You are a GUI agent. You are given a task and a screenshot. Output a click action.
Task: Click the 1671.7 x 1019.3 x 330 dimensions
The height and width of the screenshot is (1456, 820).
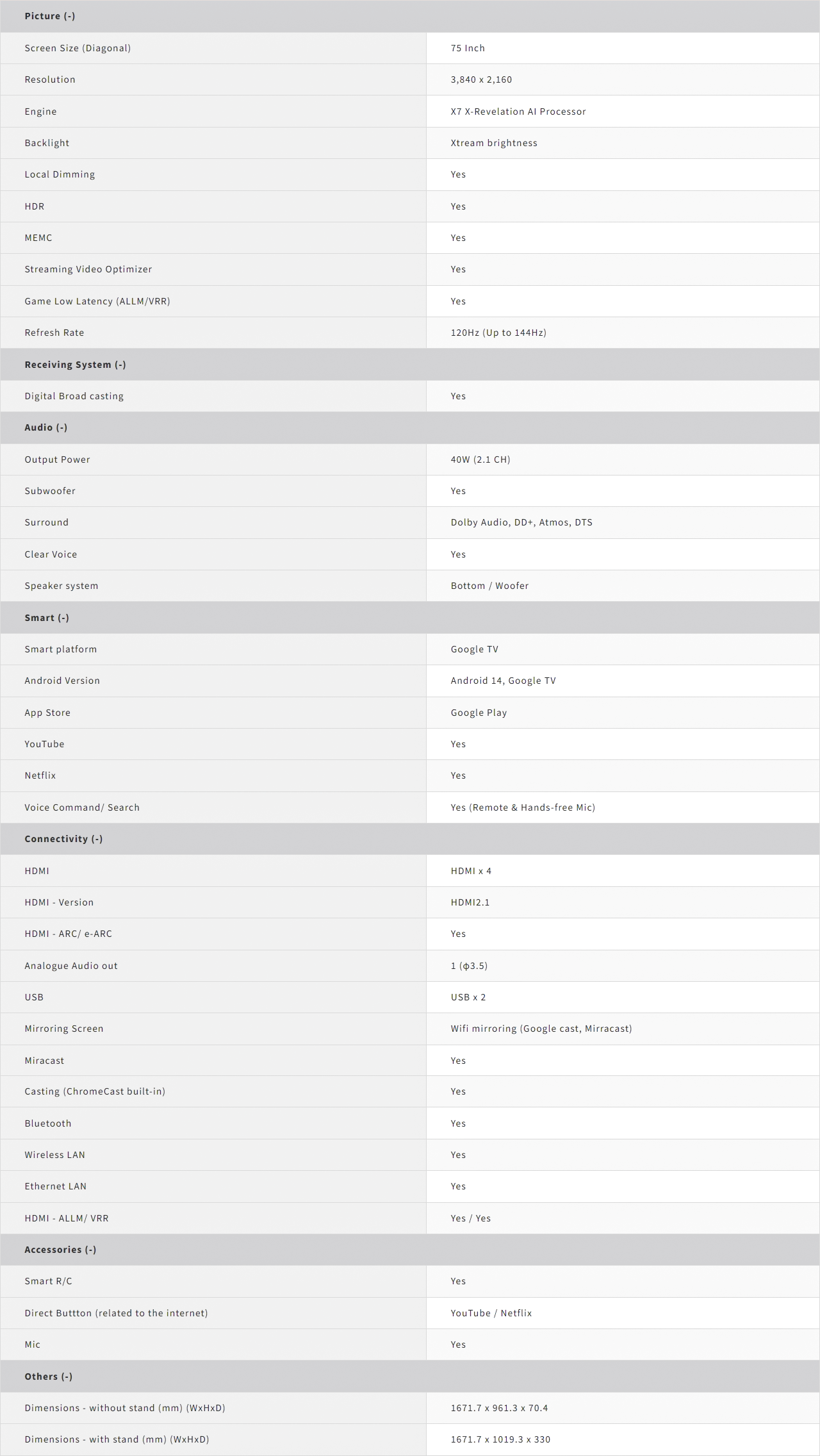(500, 1439)
